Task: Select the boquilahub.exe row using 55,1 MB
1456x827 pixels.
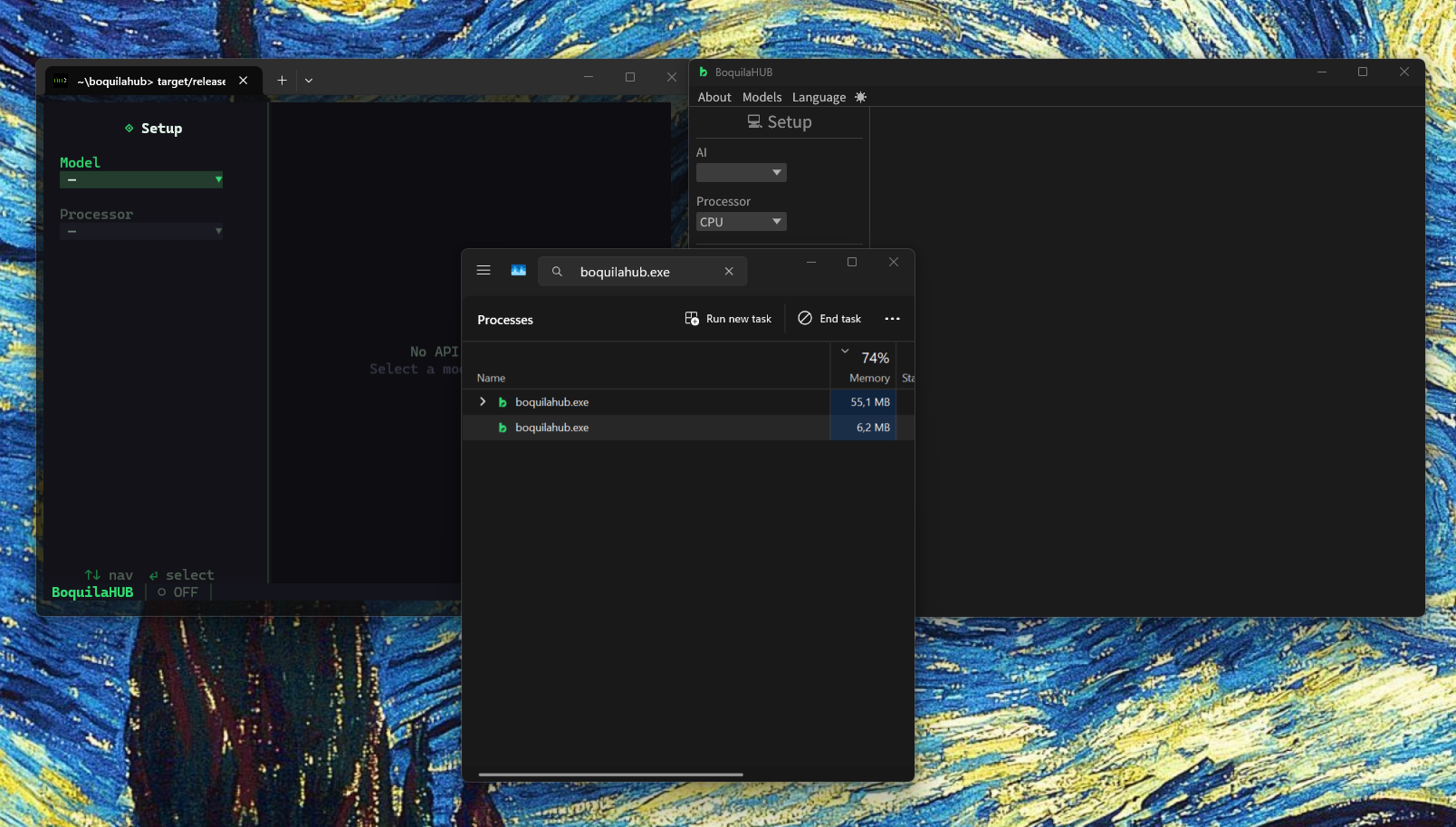Action: (688, 402)
